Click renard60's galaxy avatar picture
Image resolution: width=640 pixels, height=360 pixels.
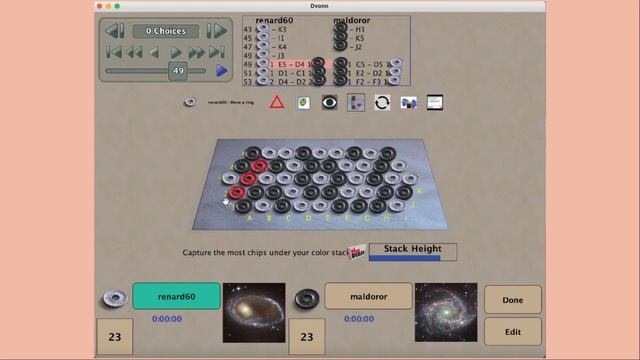tap(254, 313)
